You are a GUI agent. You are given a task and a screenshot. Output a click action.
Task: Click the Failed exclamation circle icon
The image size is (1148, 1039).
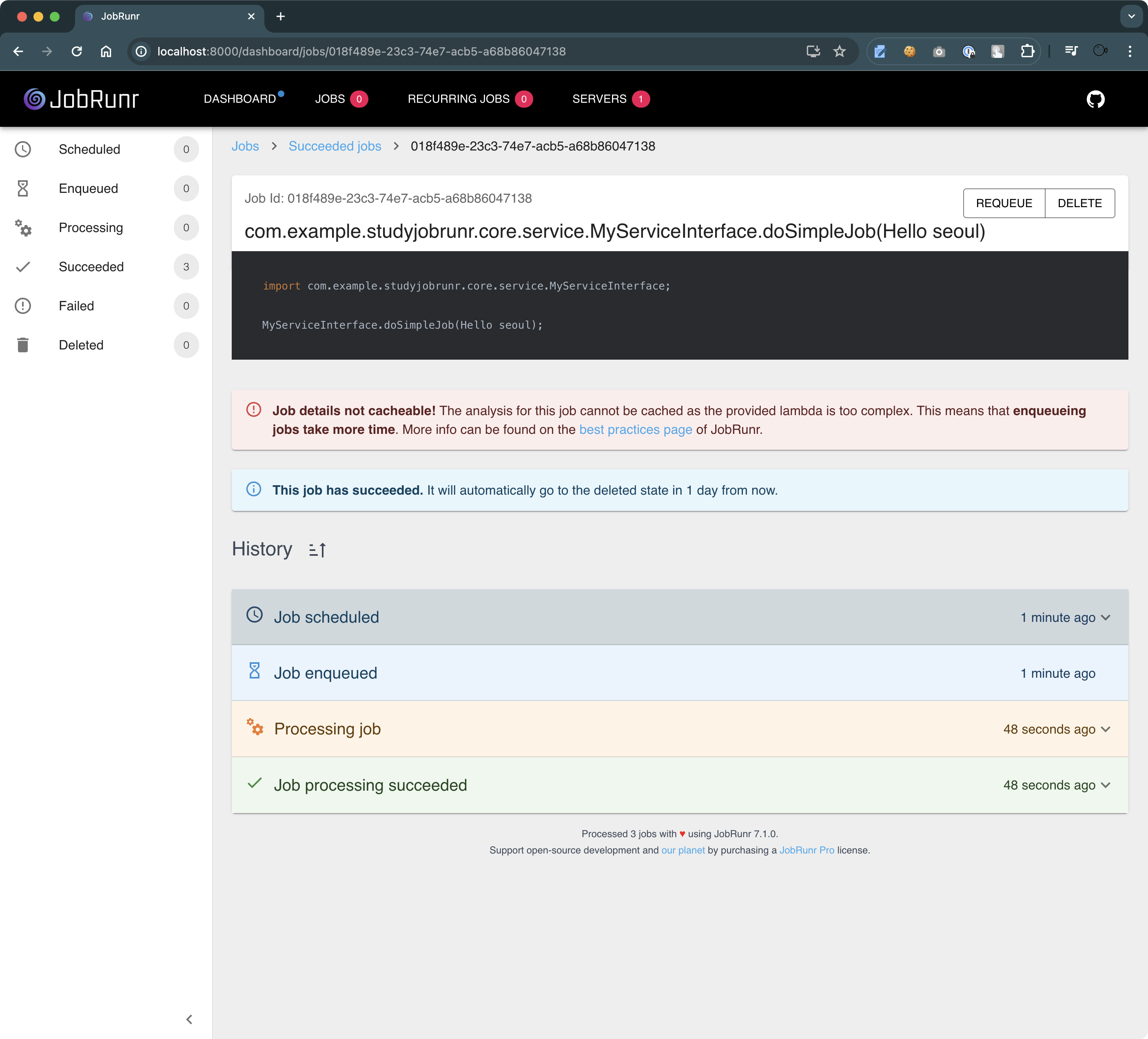[x=23, y=306]
